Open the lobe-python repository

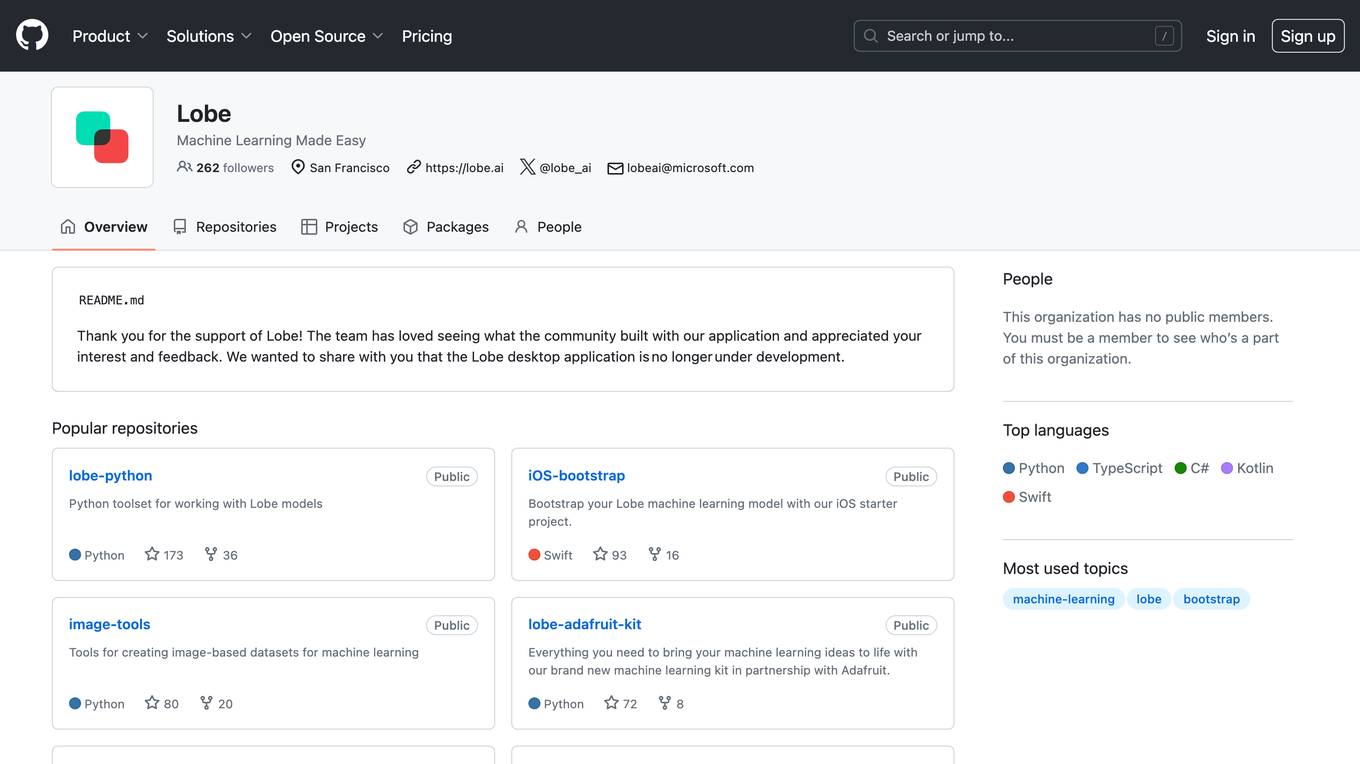[110, 476]
